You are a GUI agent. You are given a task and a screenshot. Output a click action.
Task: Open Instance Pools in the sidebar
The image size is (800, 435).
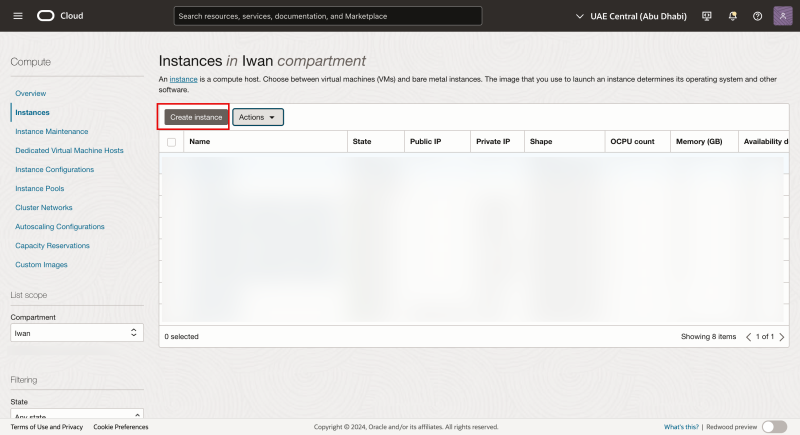40,188
